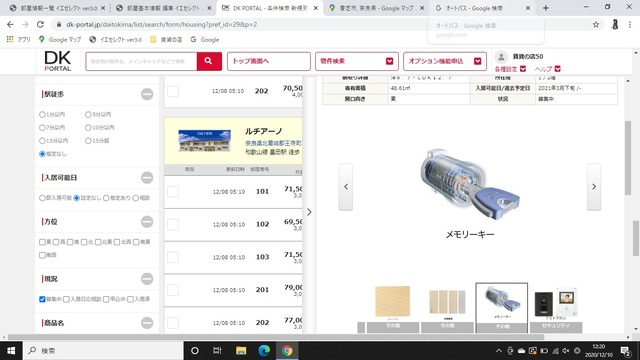Click the red search magnifier button

pyautogui.click(x=209, y=61)
